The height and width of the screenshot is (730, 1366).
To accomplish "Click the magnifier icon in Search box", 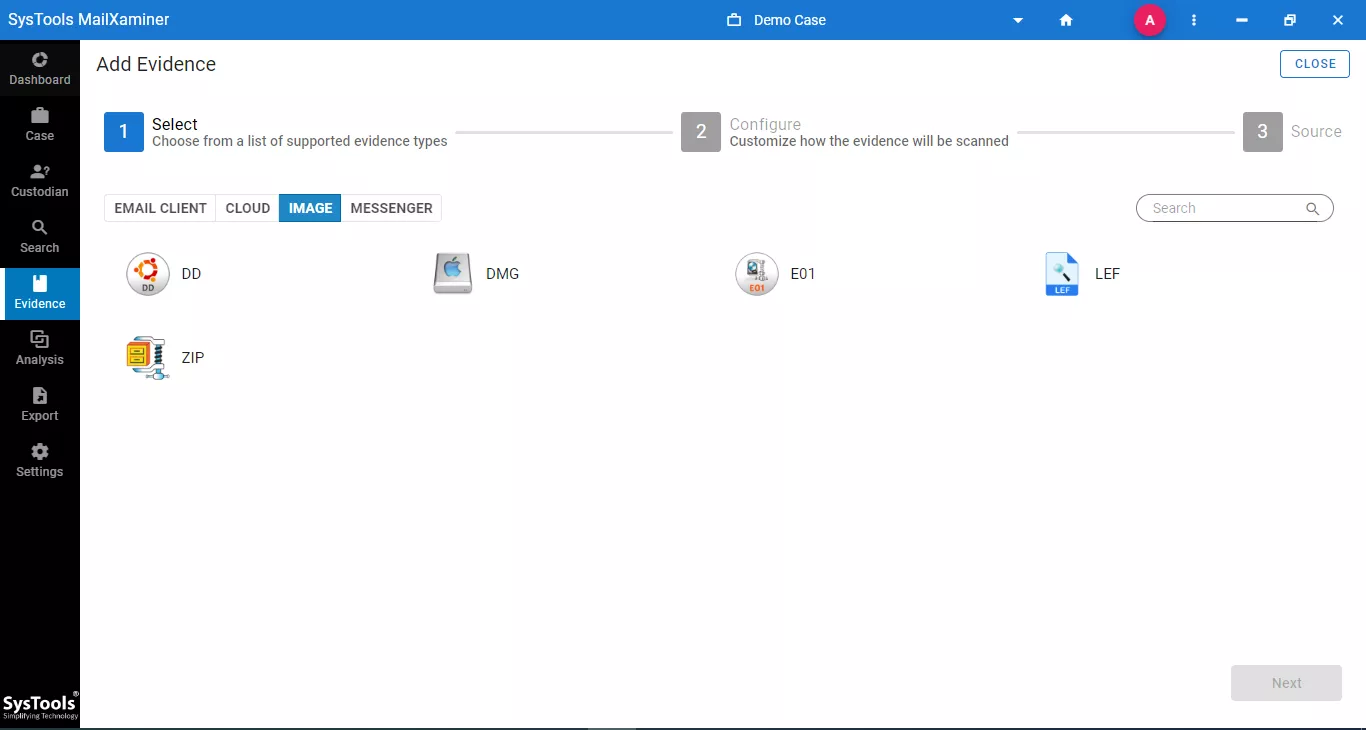I will pos(1312,209).
